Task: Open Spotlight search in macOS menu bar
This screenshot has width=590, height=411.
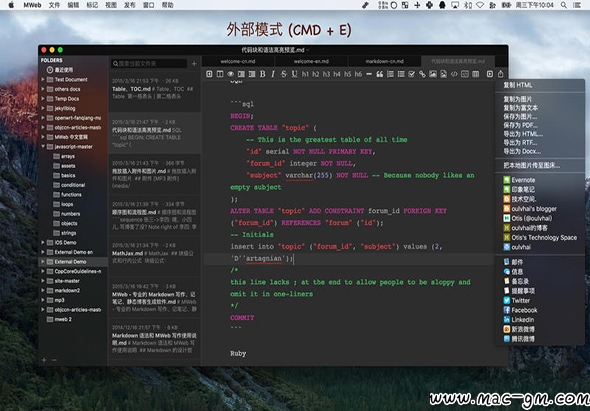Action: [564, 5]
